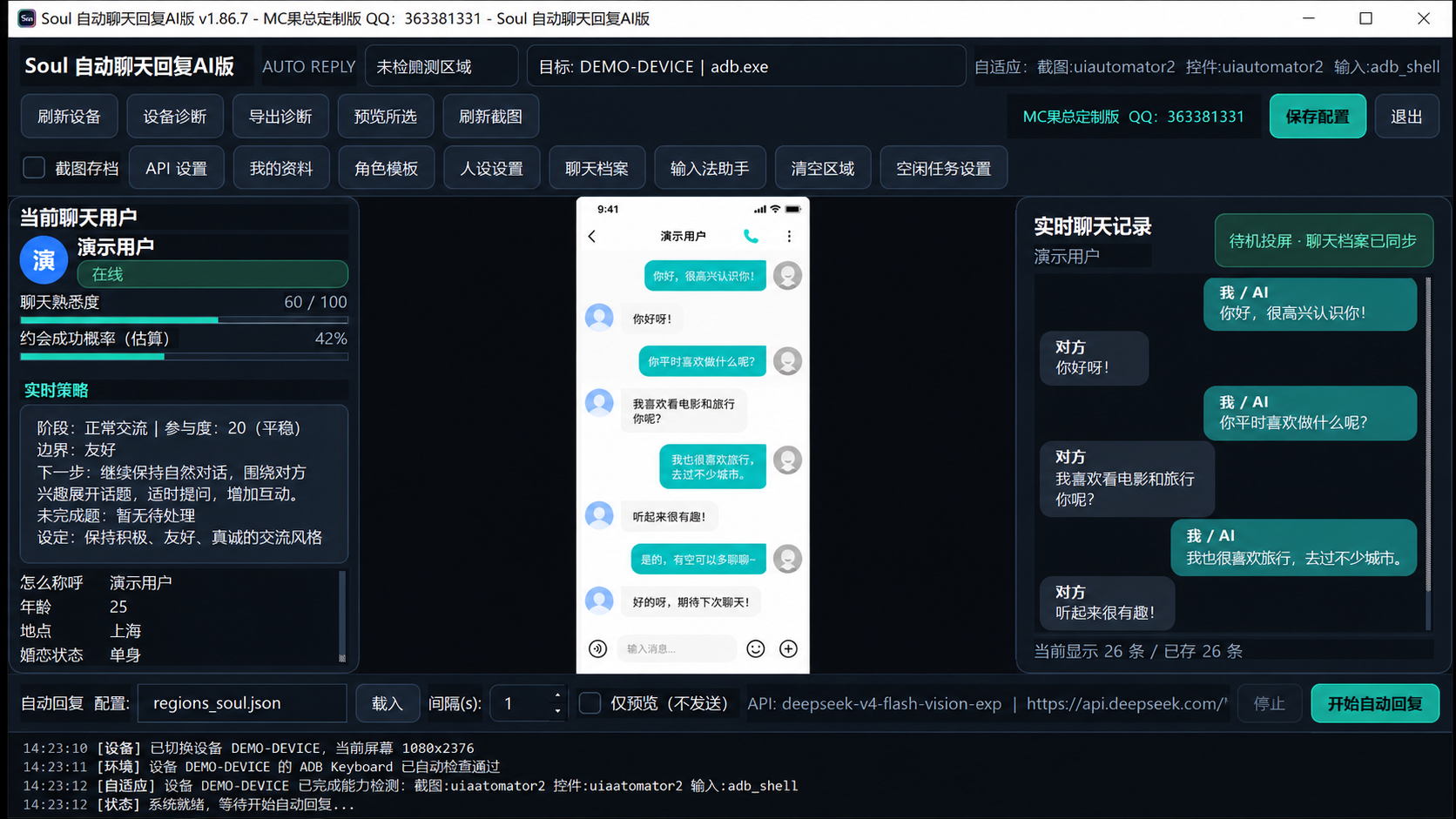Open 人设设置
The image size is (1456, 819).
492,168
